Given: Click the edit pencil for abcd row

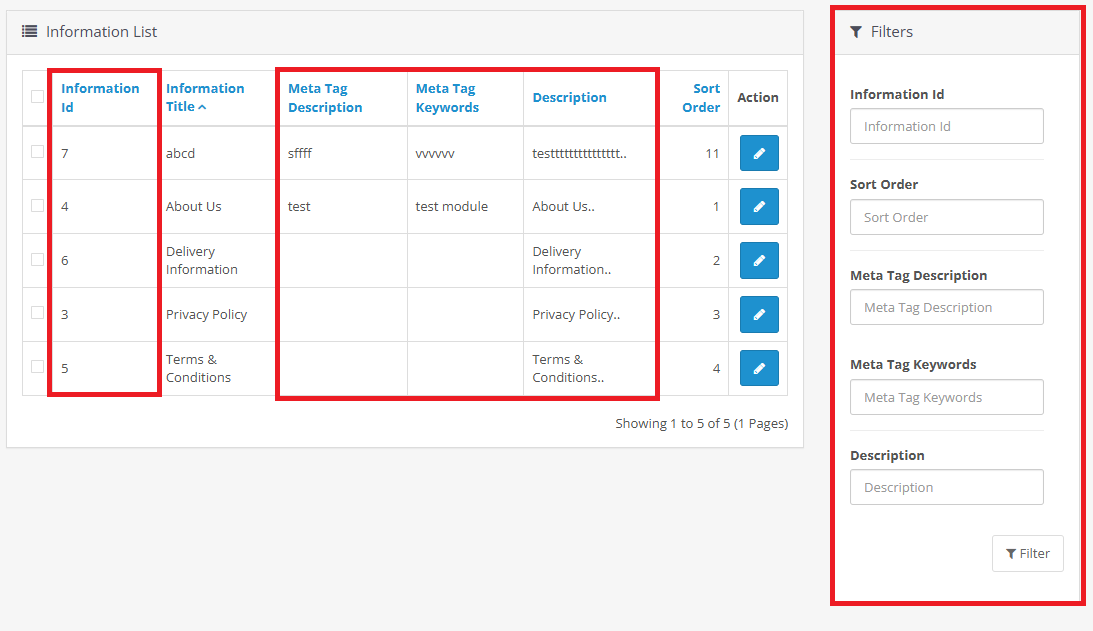Looking at the screenshot, I should tap(759, 153).
